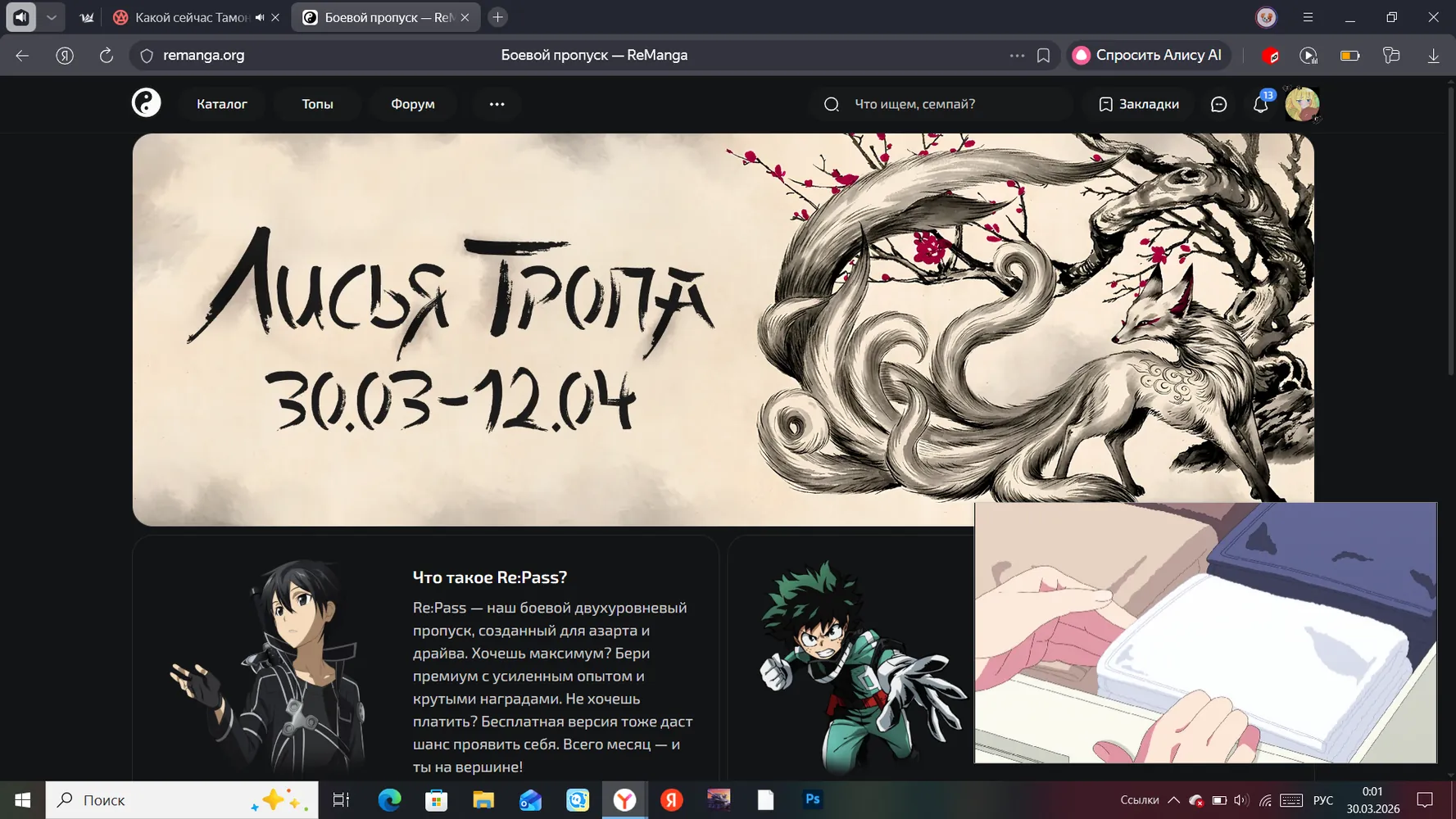Expand the three-dots site navigation menu
Screen dimensions: 1456x819
pos(497,104)
